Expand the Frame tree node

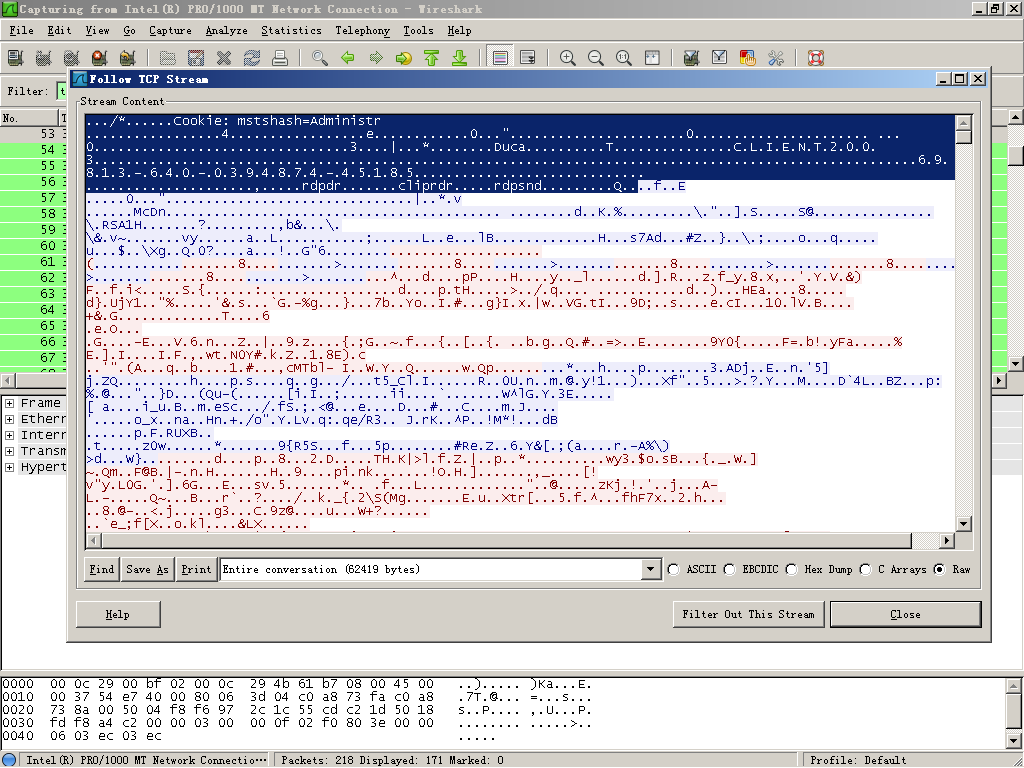tap(10, 403)
